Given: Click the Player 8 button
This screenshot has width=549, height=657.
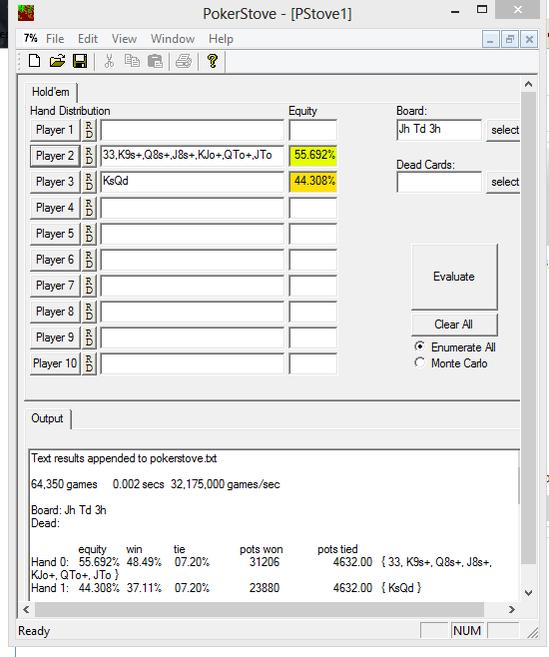Looking at the screenshot, I should [x=55, y=312].
